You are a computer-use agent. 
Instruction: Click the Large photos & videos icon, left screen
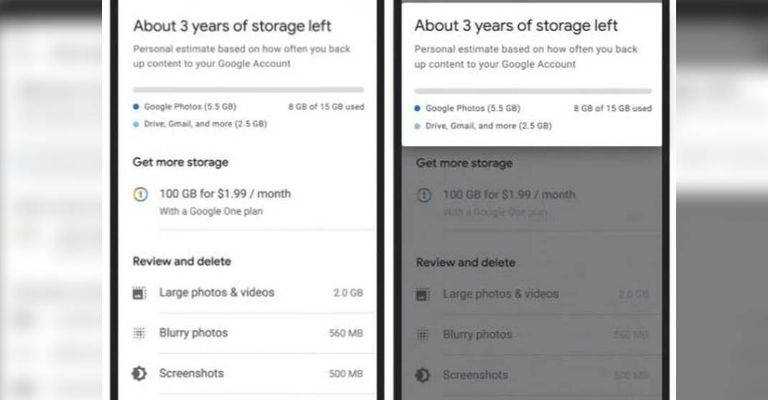coord(140,293)
